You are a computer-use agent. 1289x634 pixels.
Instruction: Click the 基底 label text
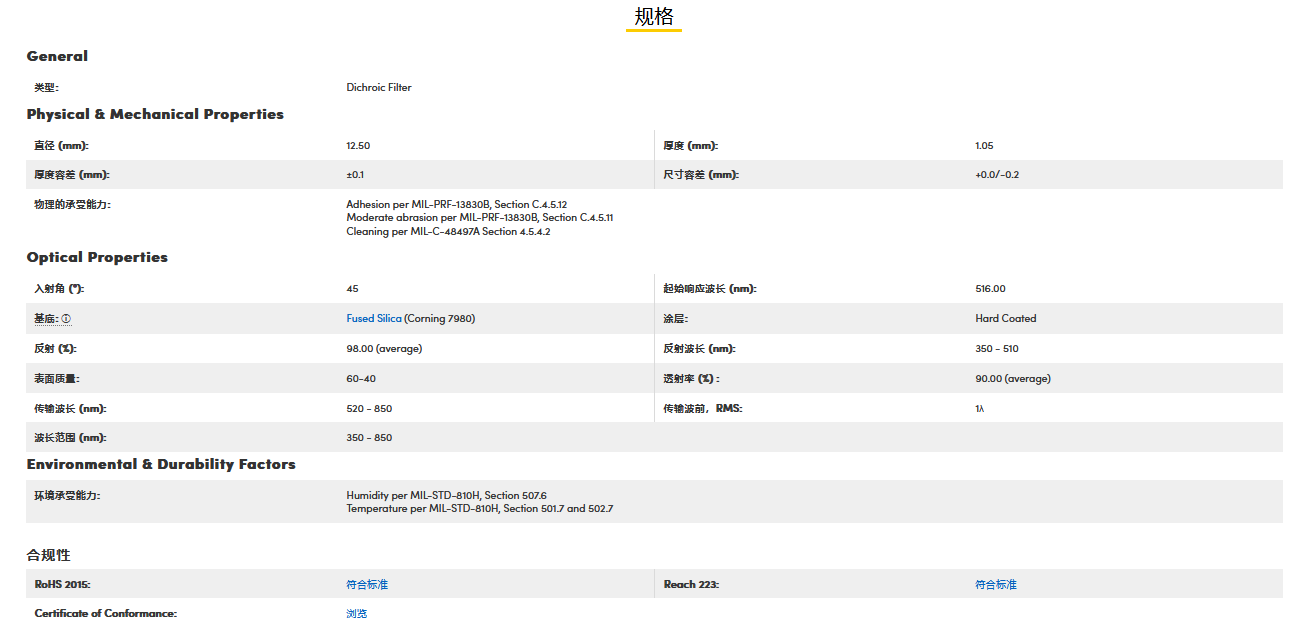(x=46, y=319)
